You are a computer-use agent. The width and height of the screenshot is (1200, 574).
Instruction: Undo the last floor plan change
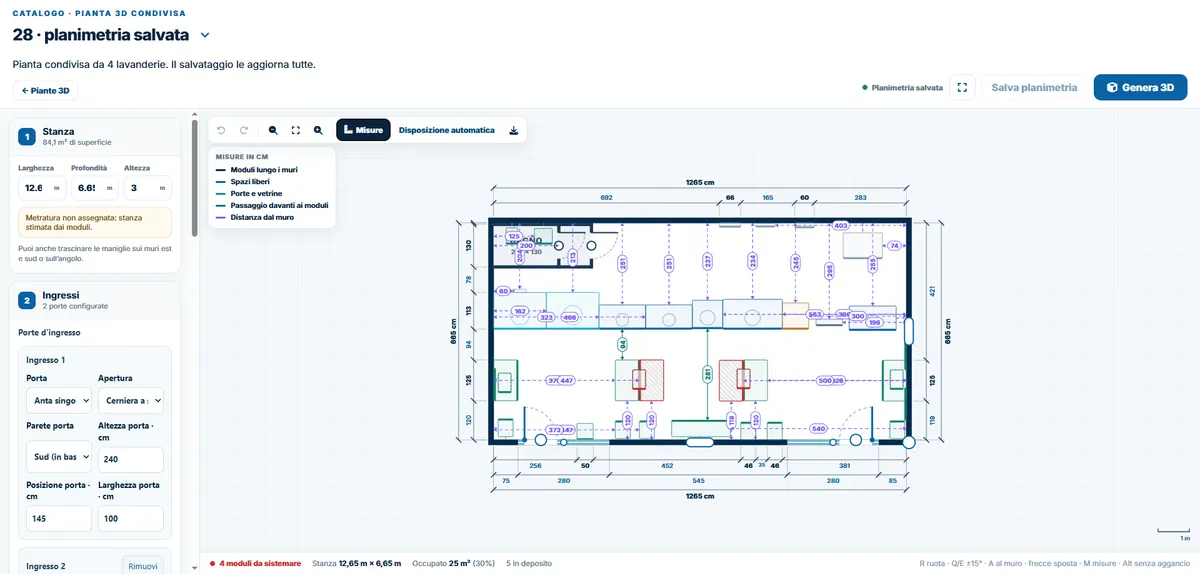[x=221, y=130]
